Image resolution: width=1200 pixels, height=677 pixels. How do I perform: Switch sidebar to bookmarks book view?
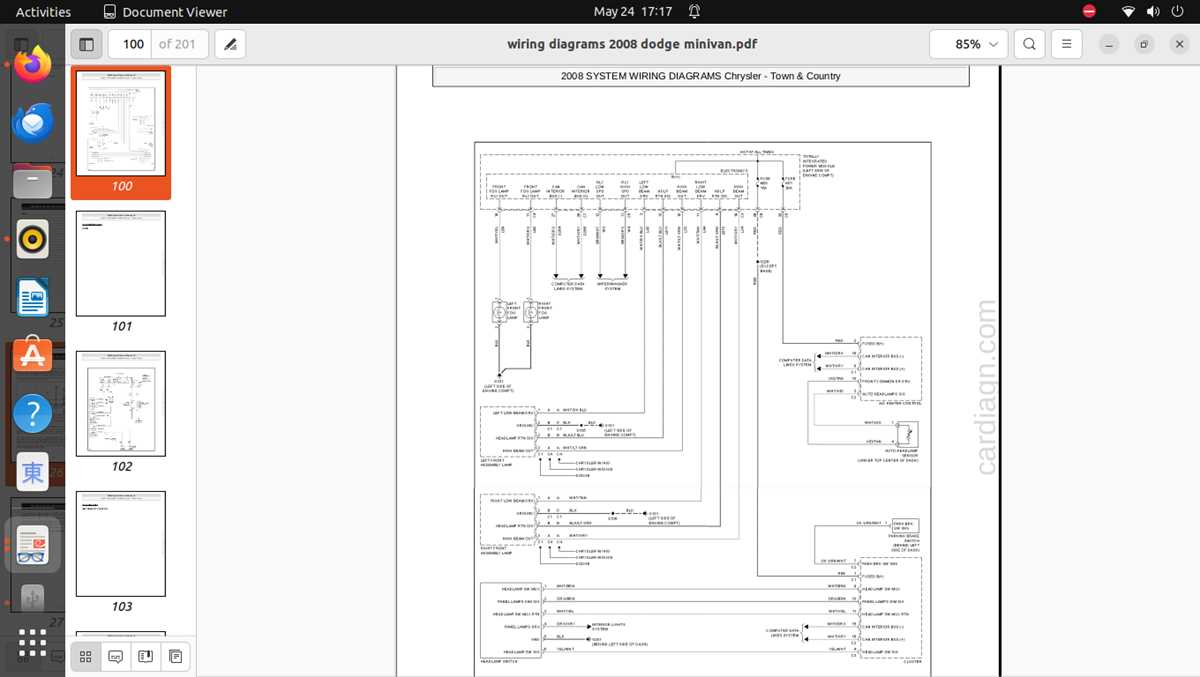point(146,657)
